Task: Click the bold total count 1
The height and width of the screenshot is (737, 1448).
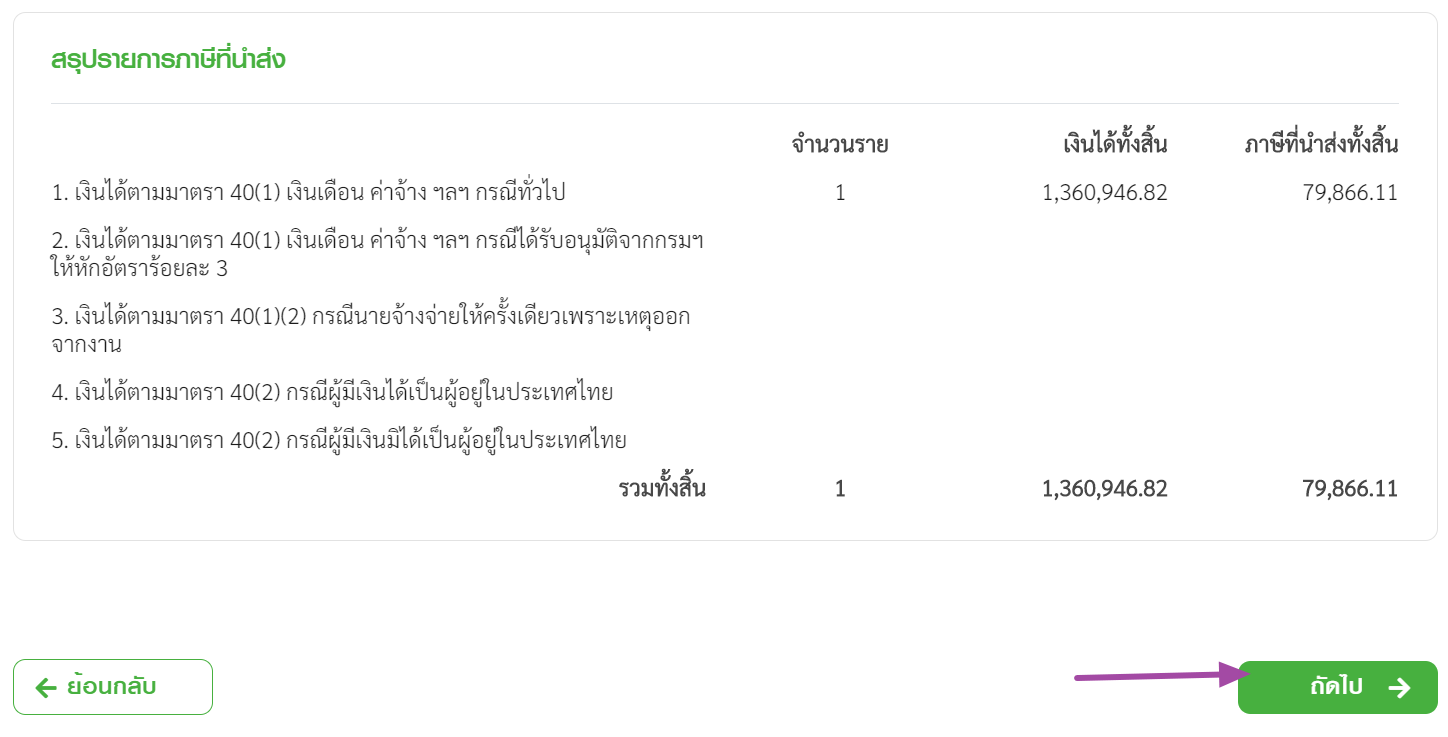Action: [x=840, y=489]
